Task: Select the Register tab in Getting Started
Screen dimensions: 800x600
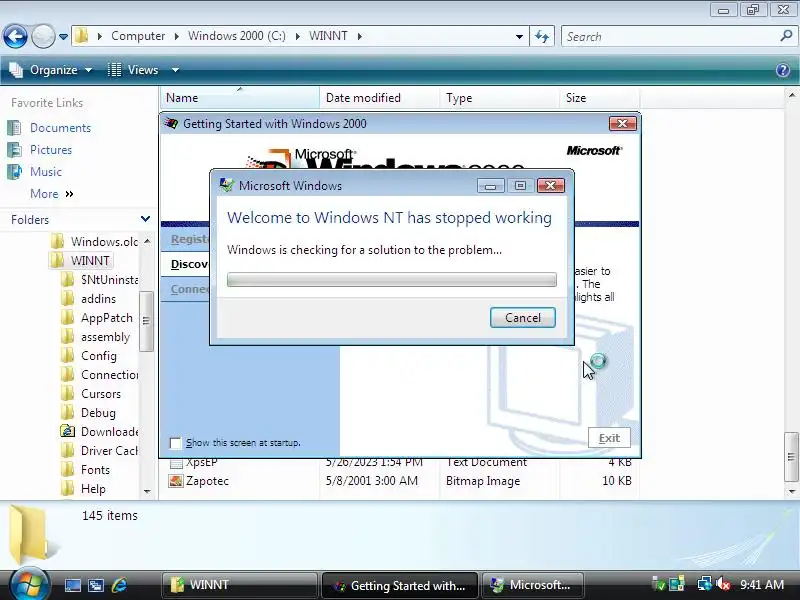Action: tap(188, 239)
